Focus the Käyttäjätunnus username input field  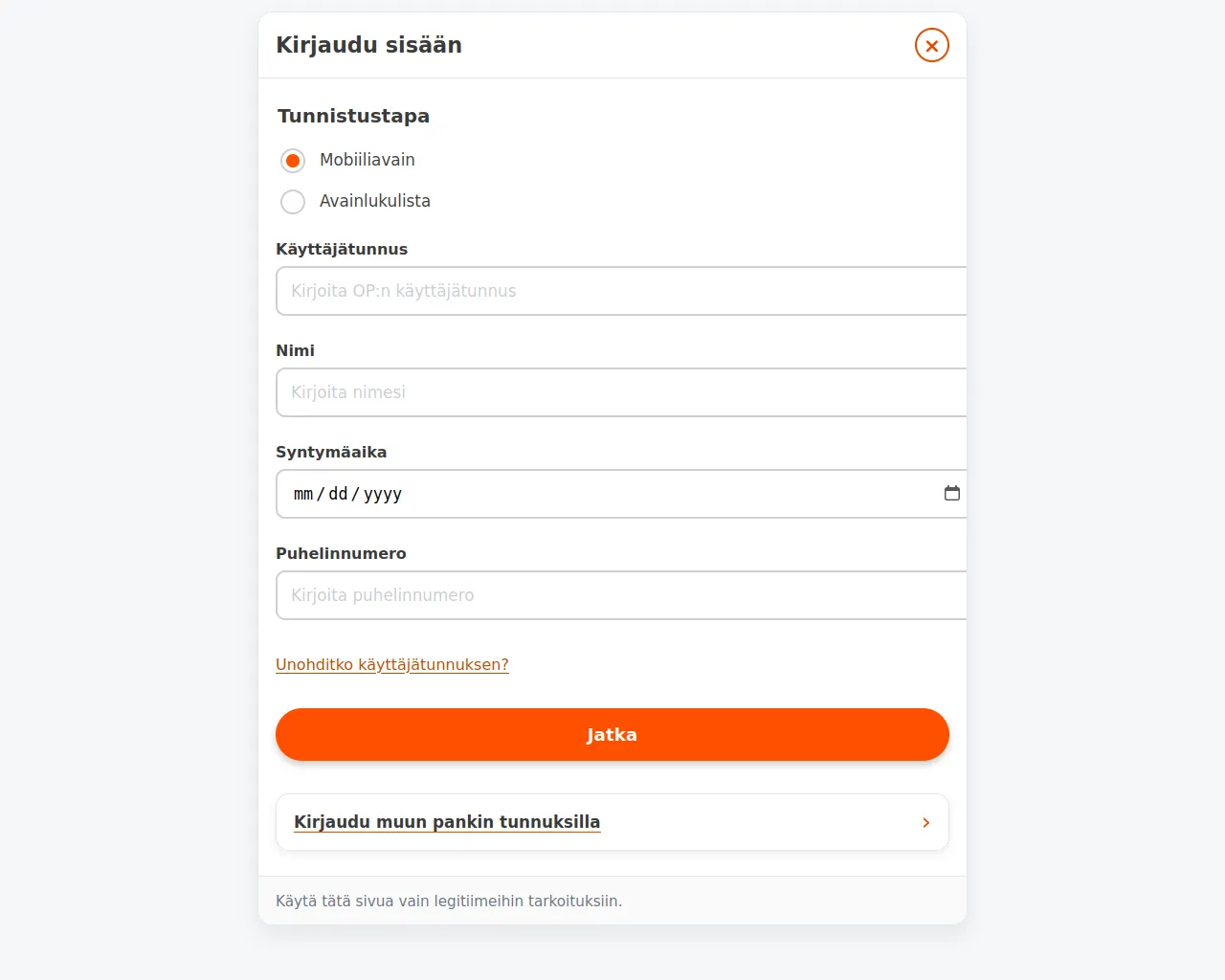(620, 291)
